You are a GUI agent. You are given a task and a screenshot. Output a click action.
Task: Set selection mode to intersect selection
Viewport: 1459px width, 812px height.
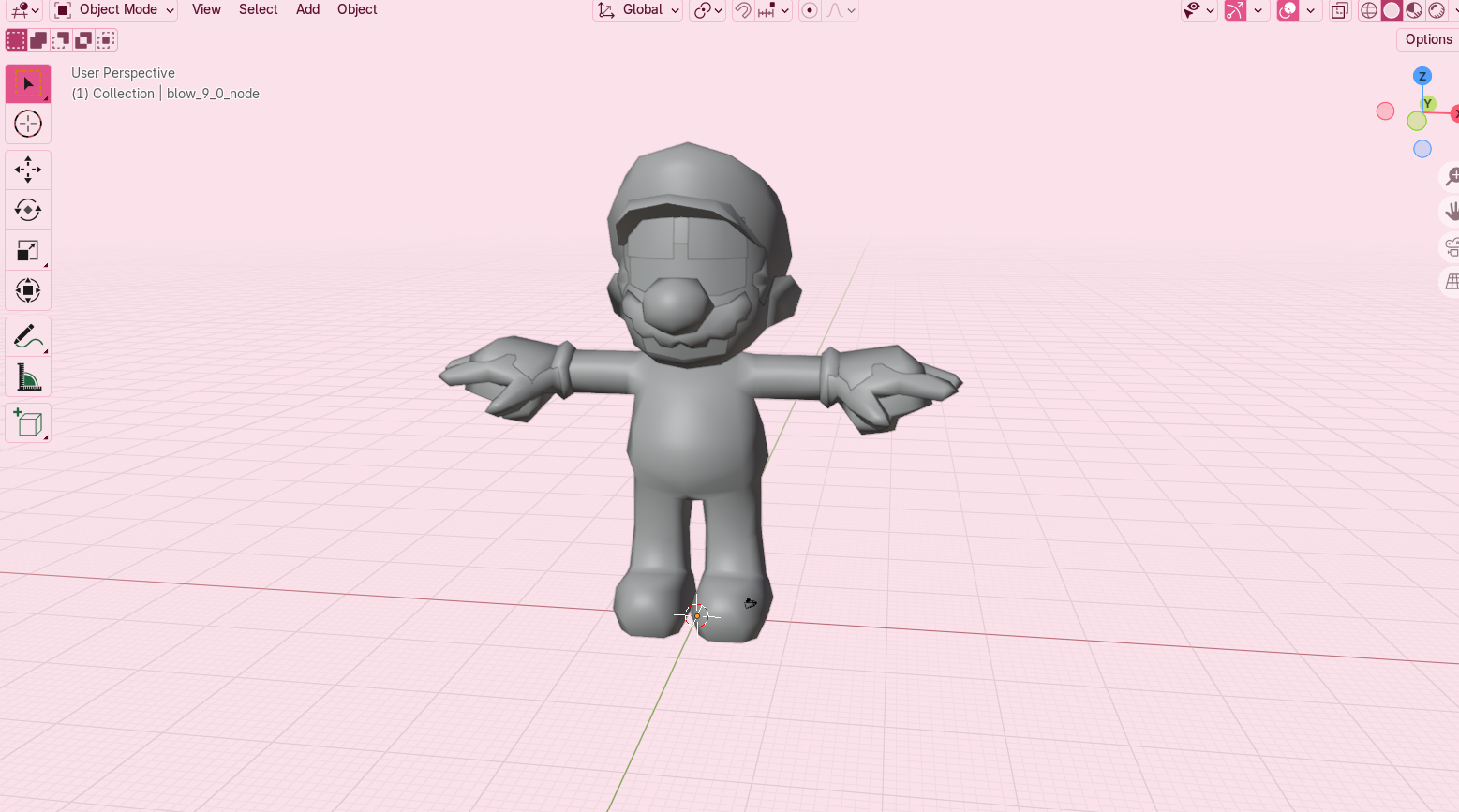[106, 40]
